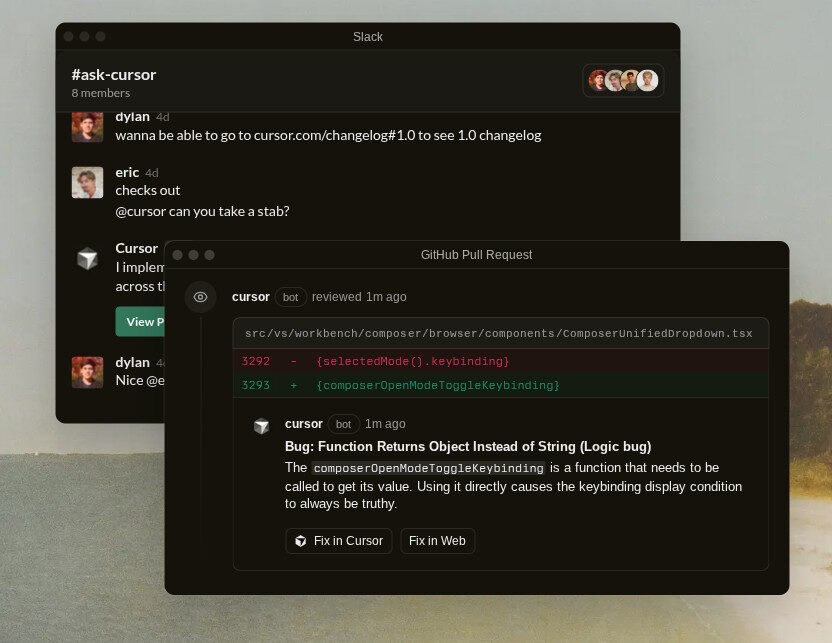Click the comment text "to always be truthy."

click(x=341, y=503)
